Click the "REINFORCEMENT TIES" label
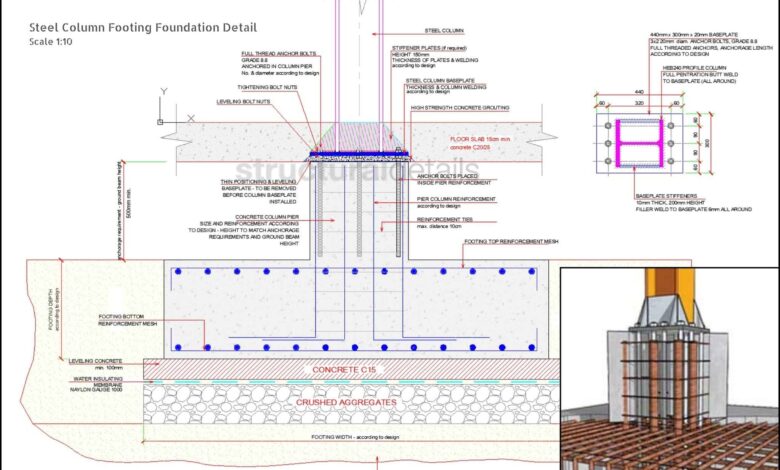 click(445, 220)
